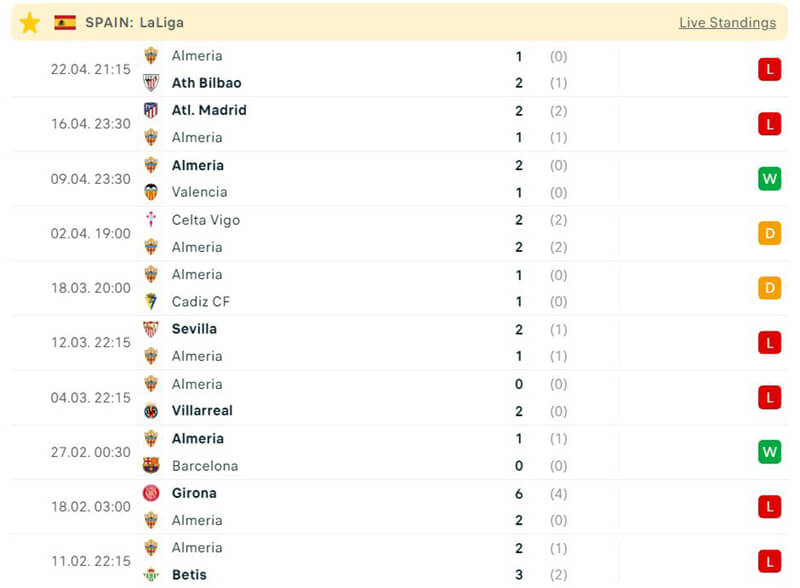Select the Ath Bilbao team name
The height and width of the screenshot is (588, 800).
tap(206, 83)
